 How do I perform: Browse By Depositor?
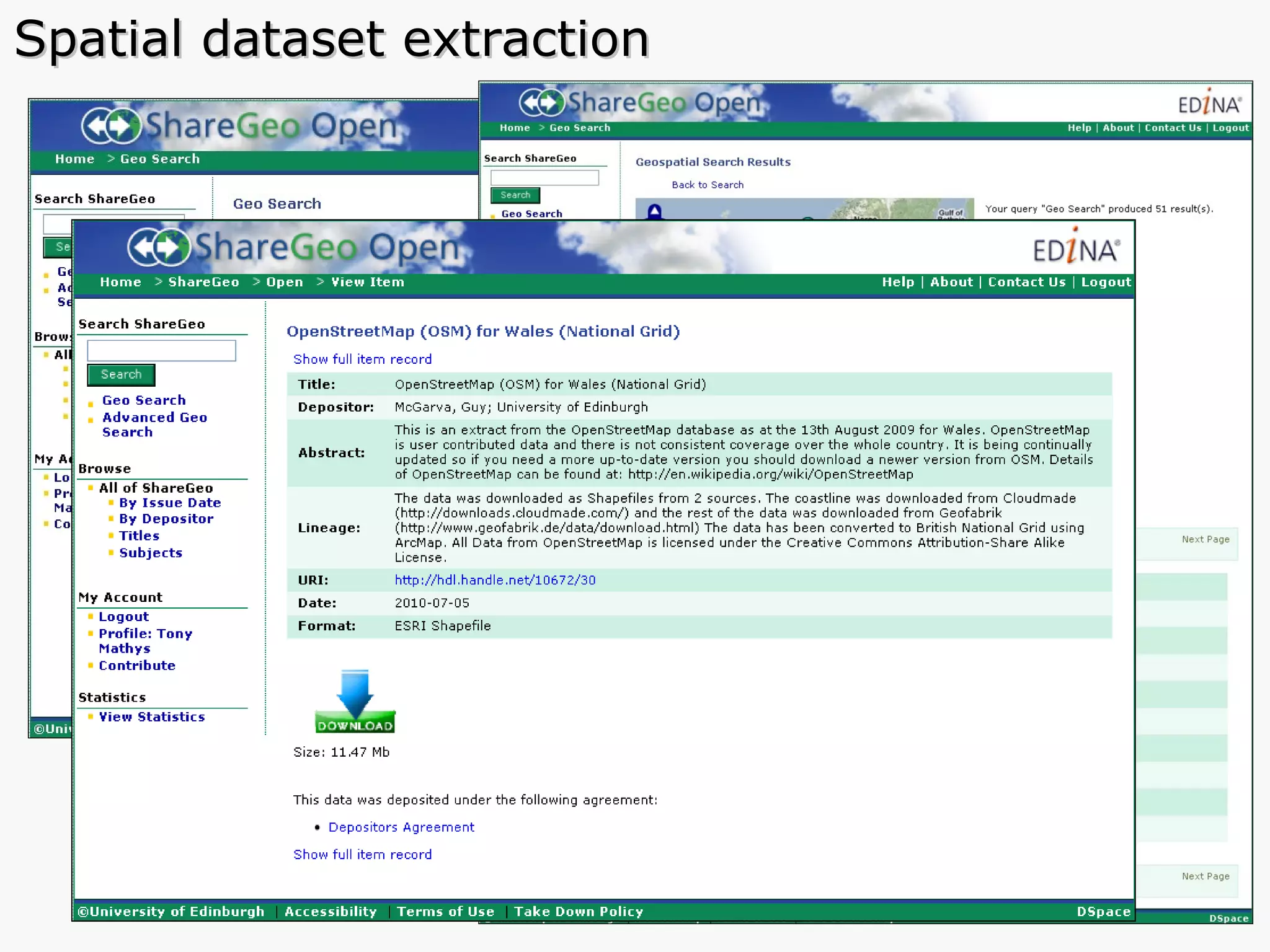pyautogui.click(x=166, y=519)
